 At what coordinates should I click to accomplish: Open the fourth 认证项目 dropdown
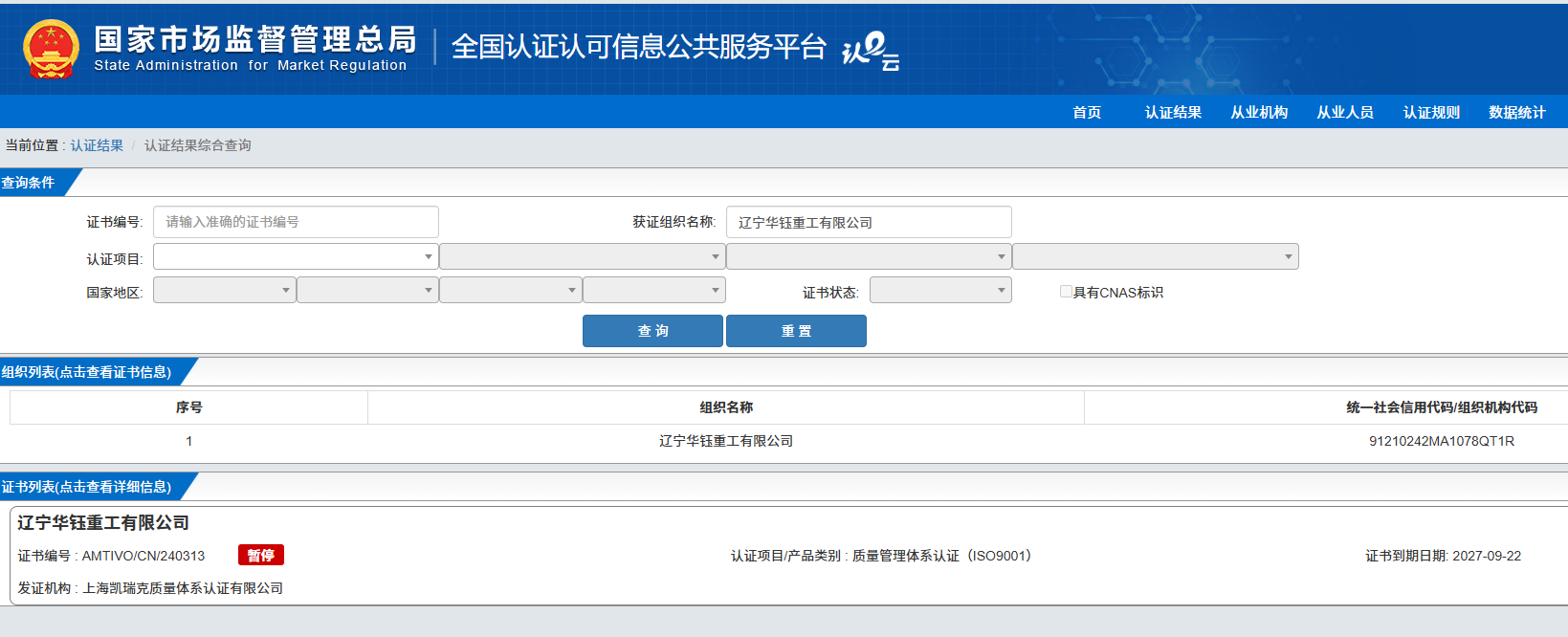pos(1156,256)
